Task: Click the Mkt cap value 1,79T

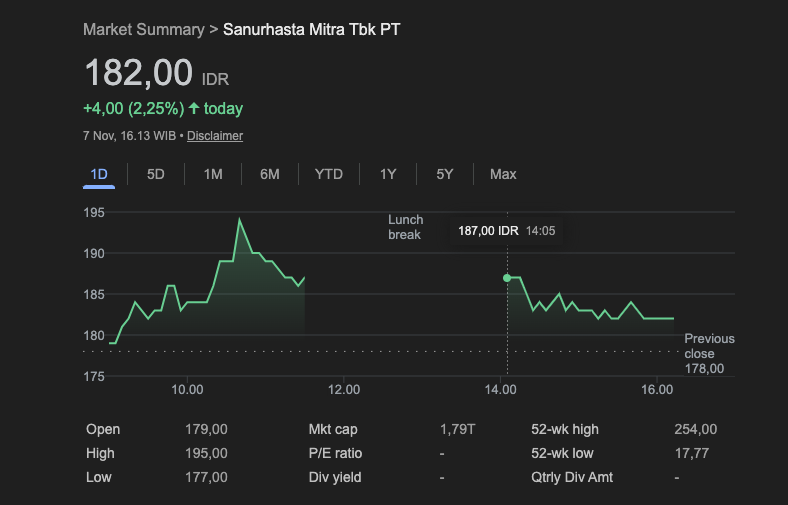Action: 457,429
